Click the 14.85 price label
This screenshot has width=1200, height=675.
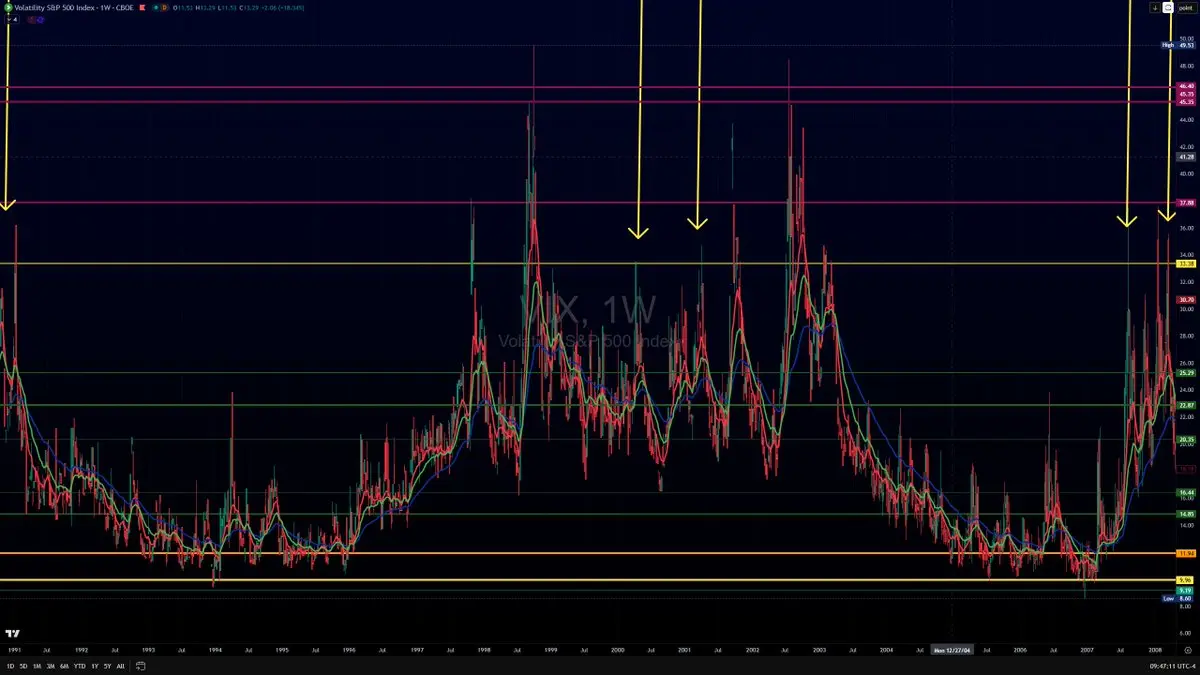[1187, 514]
